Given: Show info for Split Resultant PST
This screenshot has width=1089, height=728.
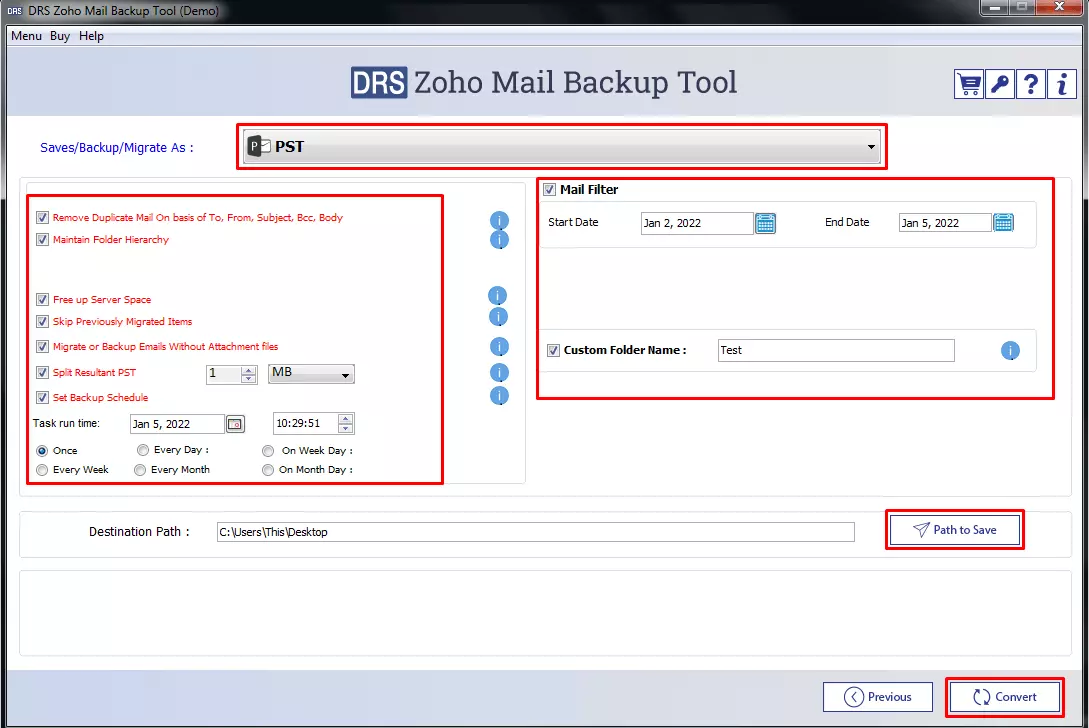Looking at the screenshot, I should coord(499,373).
